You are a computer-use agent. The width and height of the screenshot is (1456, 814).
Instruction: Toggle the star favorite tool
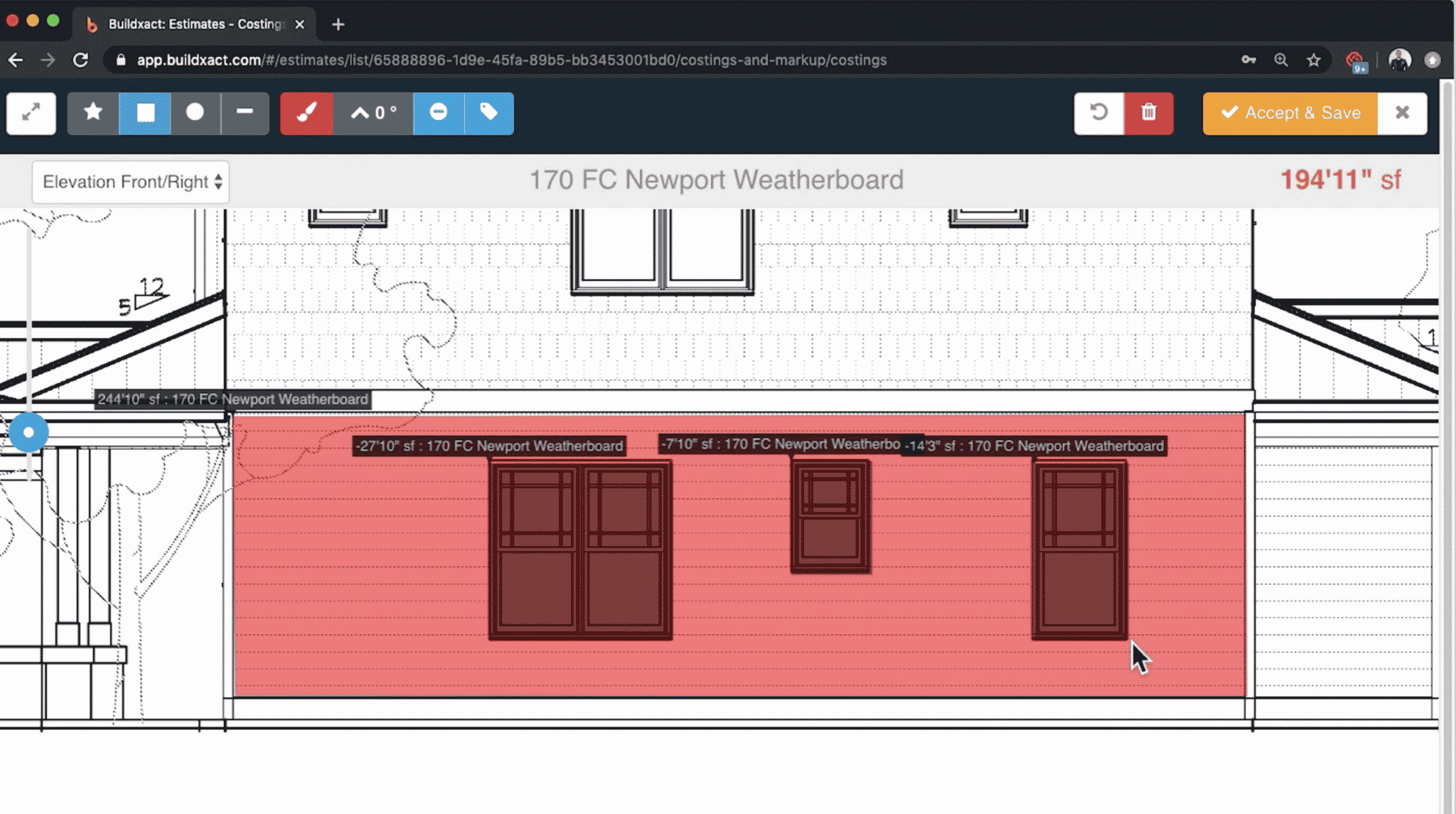pos(92,113)
